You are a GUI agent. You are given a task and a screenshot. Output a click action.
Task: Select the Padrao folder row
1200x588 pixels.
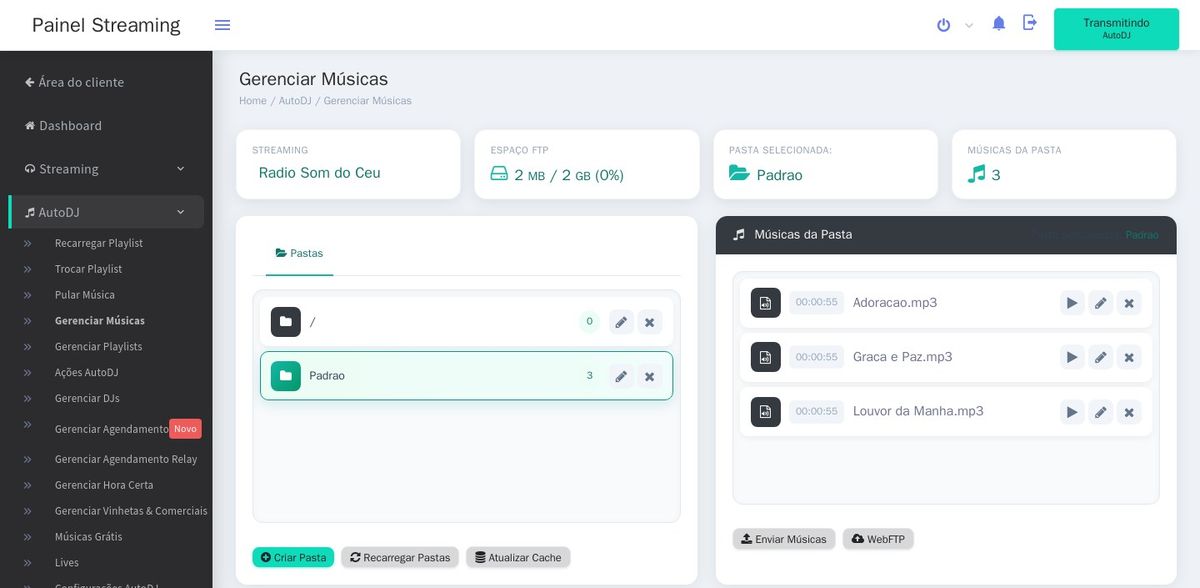coord(466,376)
